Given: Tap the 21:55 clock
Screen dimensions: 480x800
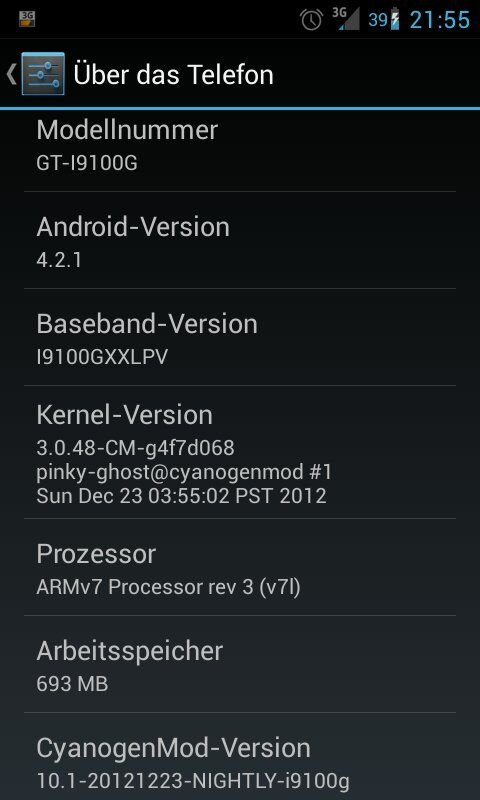Looking at the screenshot, I should (440, 20).
